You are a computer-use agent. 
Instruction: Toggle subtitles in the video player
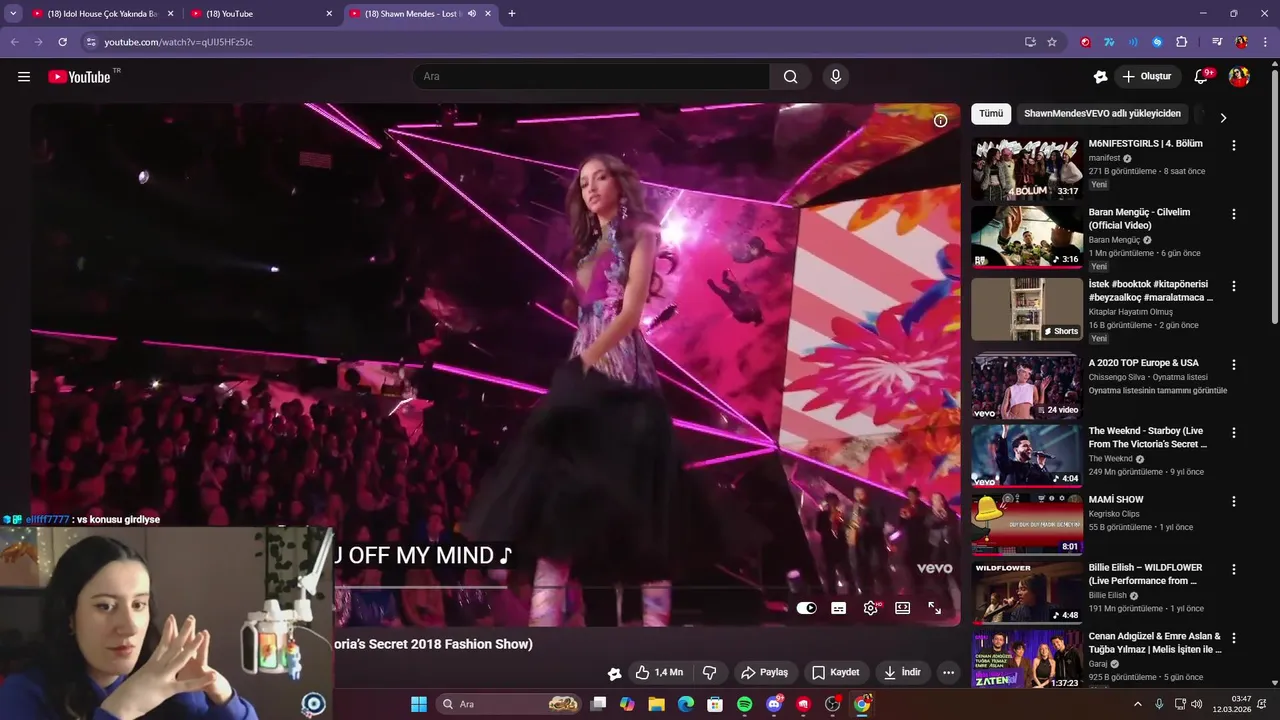[839, 608]
